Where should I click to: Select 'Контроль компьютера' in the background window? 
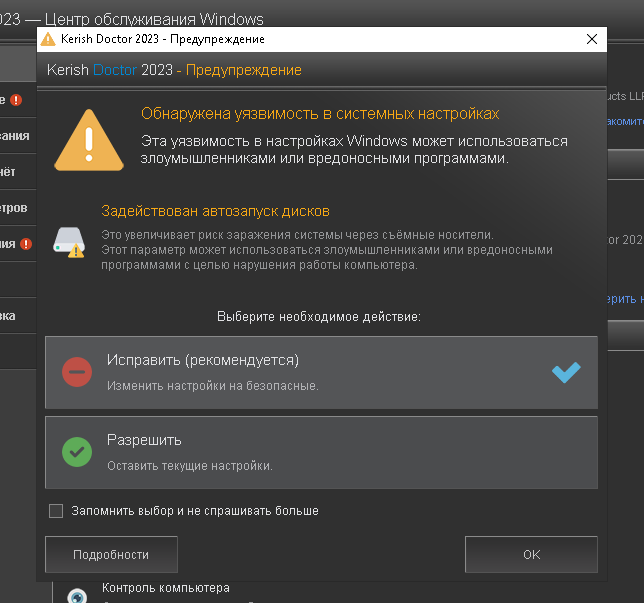click(x=166, y=588)
